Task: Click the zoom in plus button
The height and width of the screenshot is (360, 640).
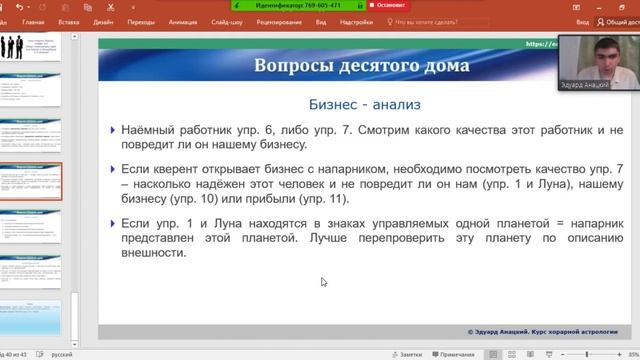Action: point(620,355)
